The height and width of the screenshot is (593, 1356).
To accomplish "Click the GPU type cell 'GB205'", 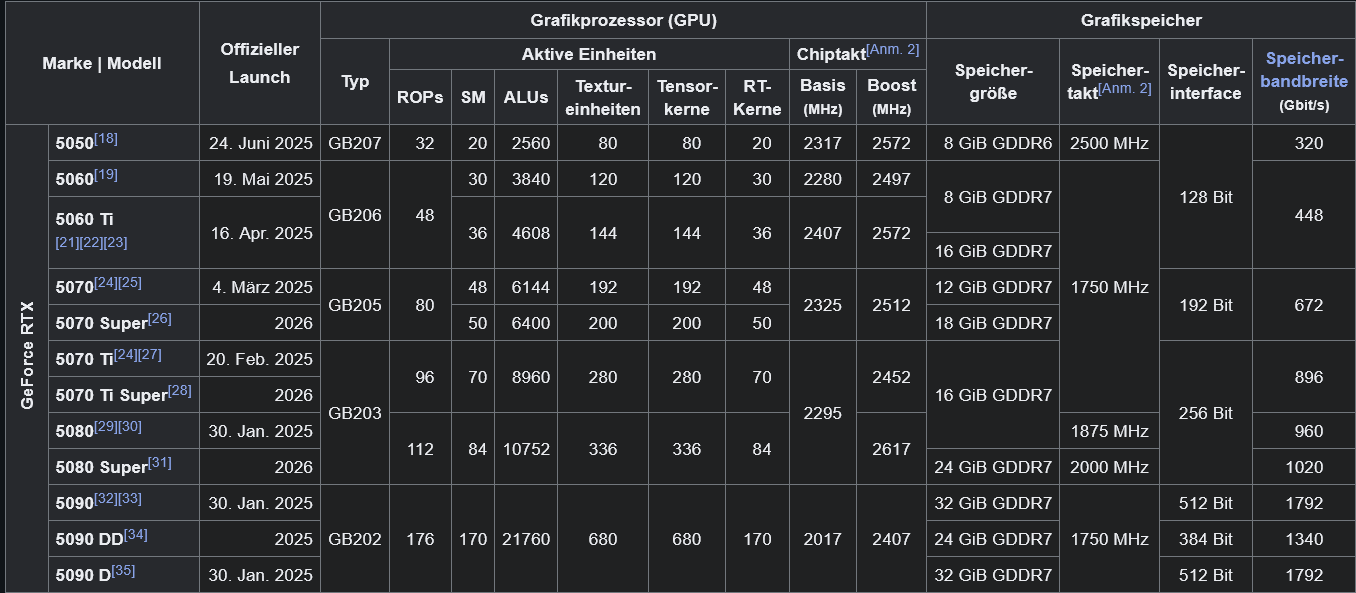I will click(x=355, y=305).
